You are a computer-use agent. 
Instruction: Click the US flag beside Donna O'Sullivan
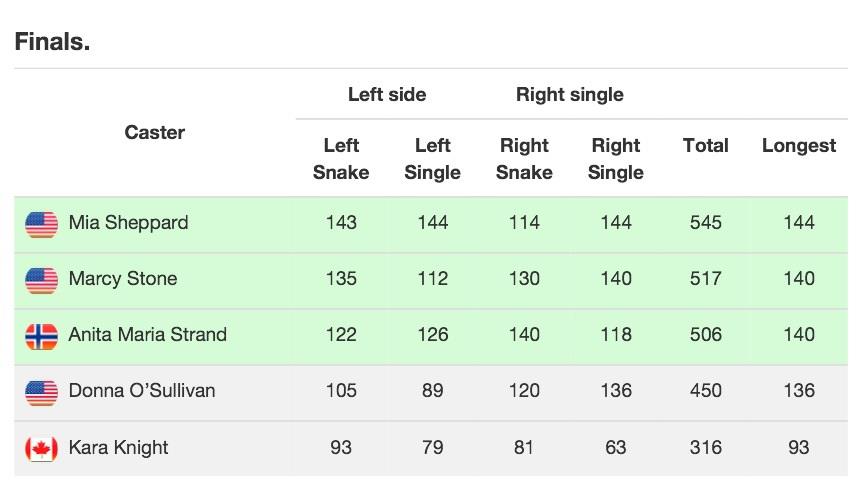(x=42, y=392)
